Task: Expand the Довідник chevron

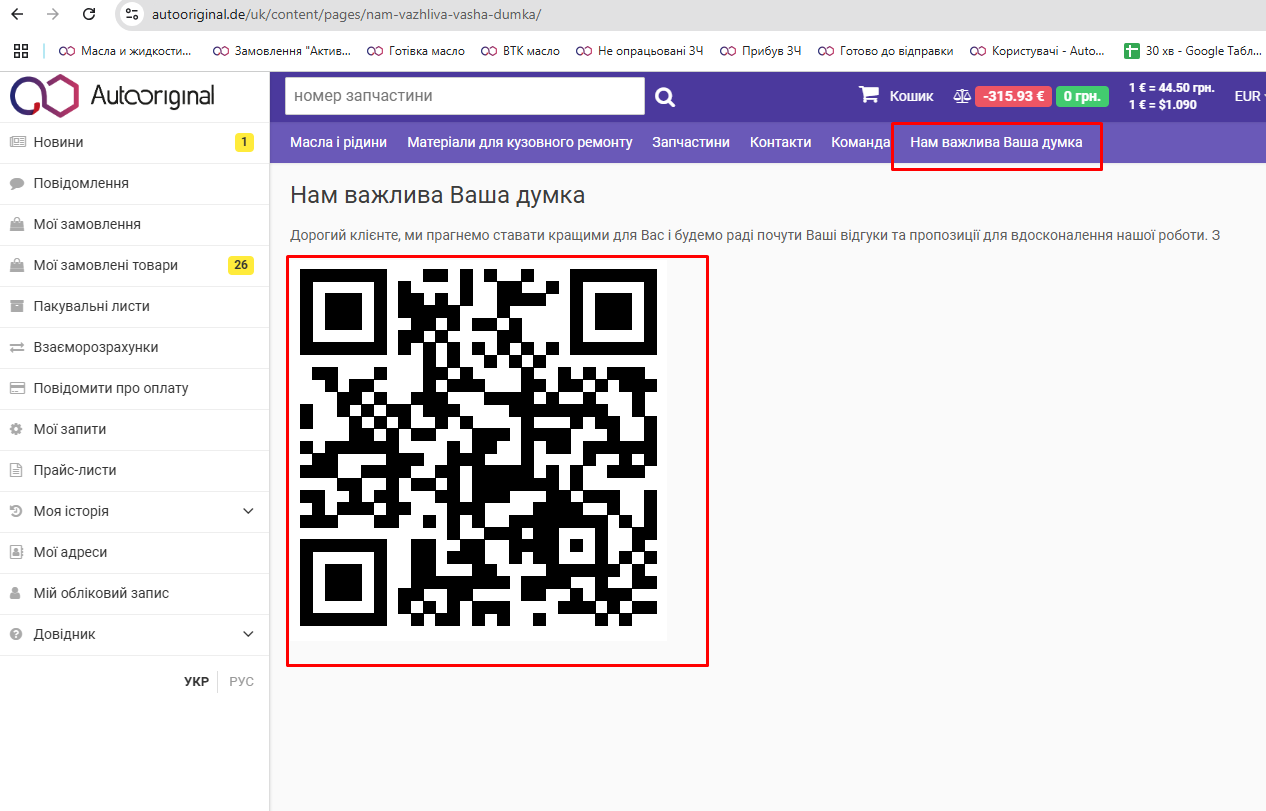Action: pos(249,634)
